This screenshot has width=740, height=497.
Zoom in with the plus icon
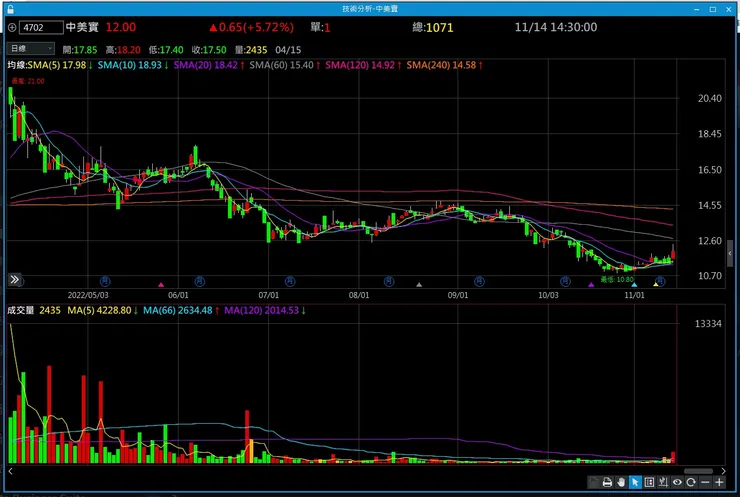[x=719, y=482]
